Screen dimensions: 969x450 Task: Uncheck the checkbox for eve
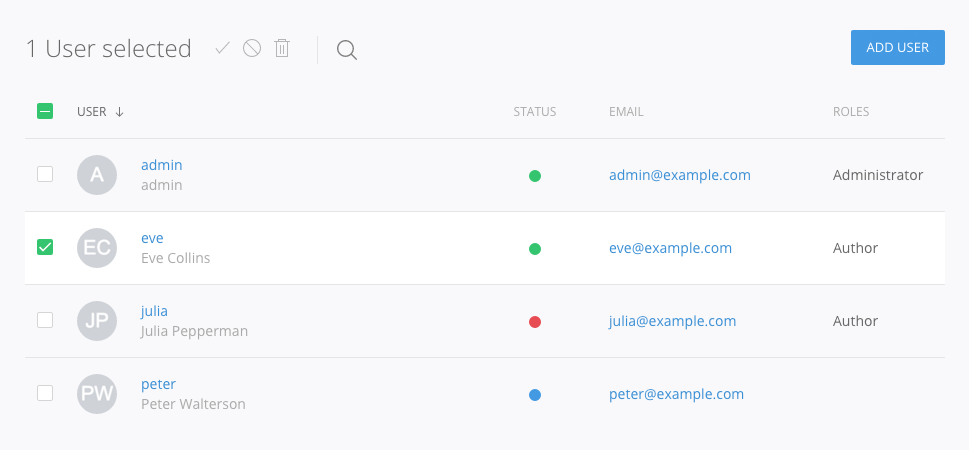(x=45, y=247)
